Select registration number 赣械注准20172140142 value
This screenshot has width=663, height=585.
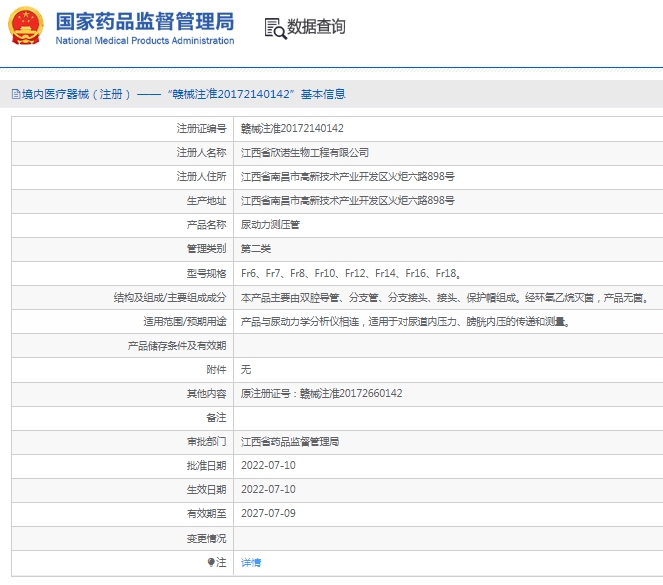coord(292,128)
